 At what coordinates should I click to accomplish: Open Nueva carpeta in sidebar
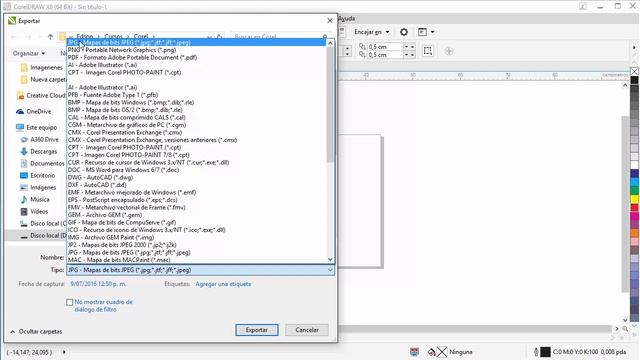click(43, 79)
